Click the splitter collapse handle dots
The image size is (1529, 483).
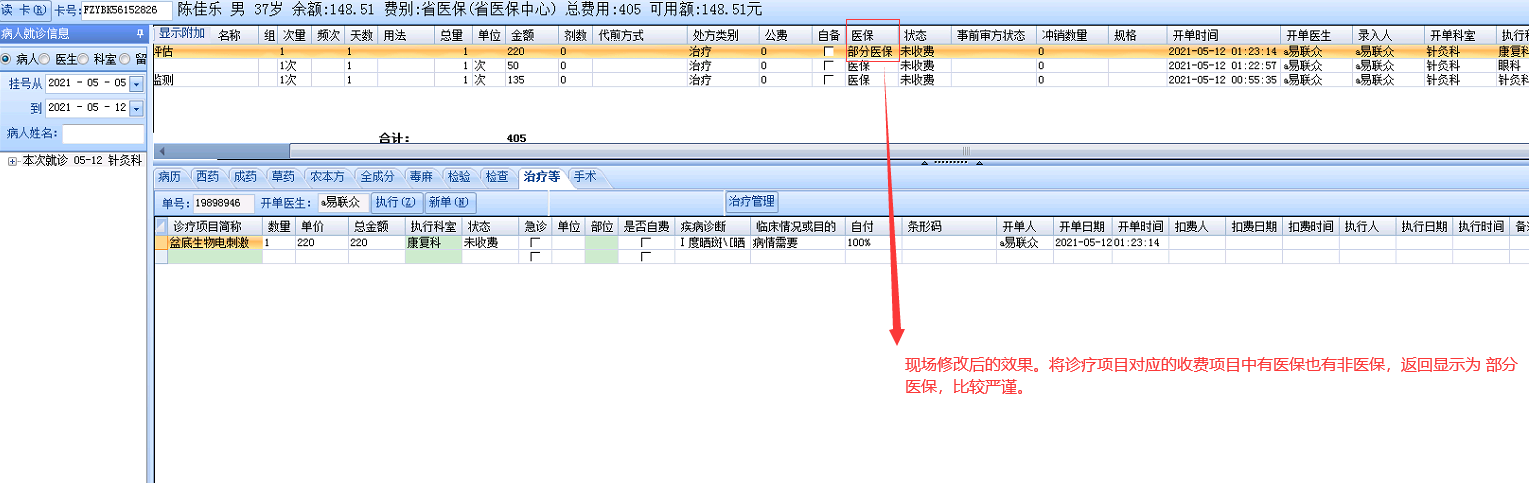(x=950, y=162)
